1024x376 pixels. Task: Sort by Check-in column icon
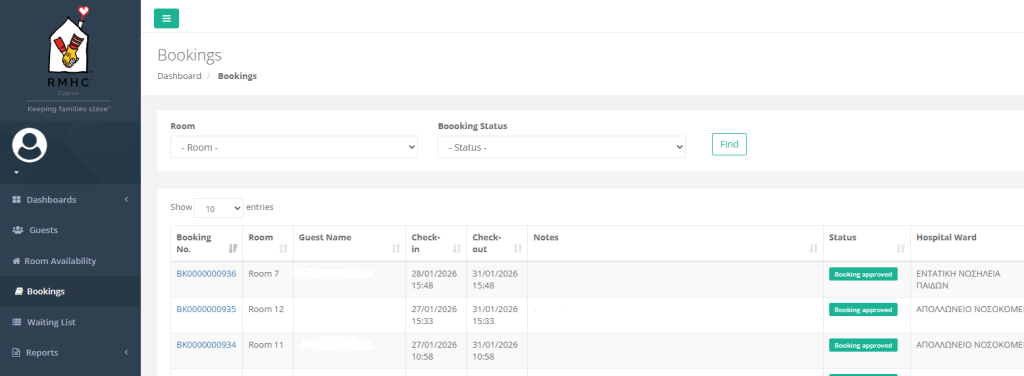tap(457, 249)
